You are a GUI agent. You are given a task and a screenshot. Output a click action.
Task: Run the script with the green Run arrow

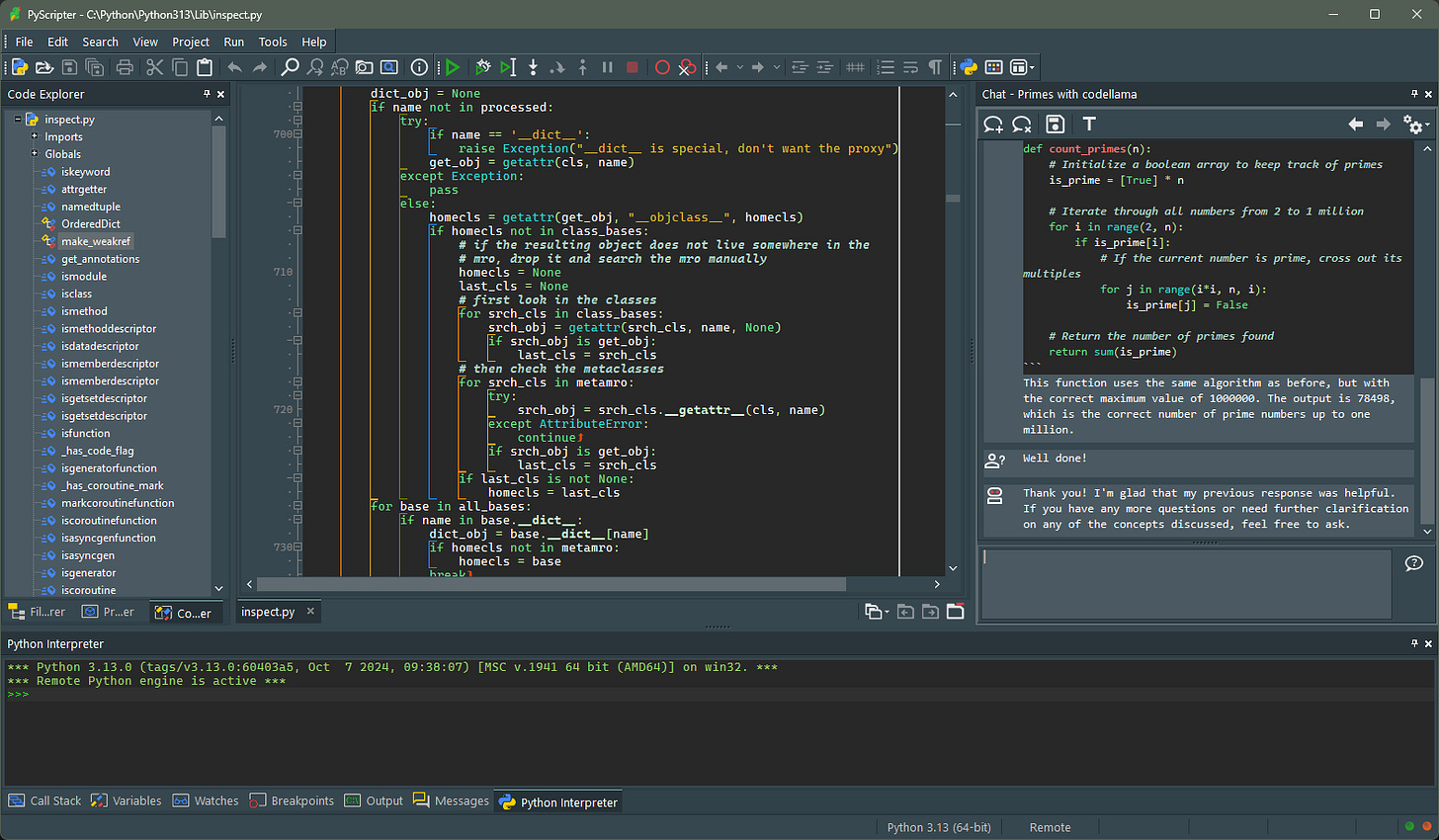[x=453, y=67]
